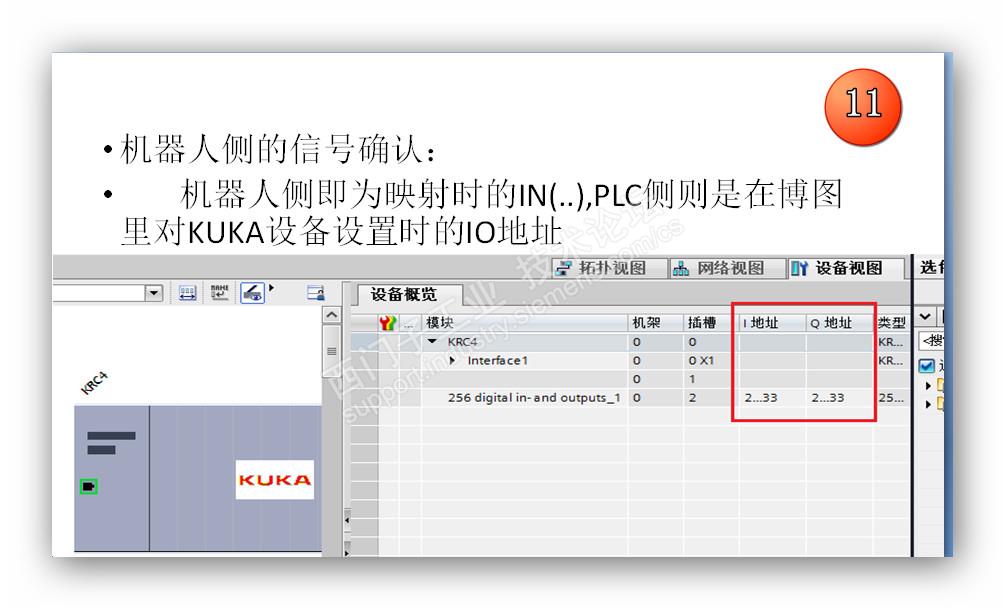1005x609 pixels.
Task: Click the right splitter arrow at bottom
Action: click(x=347, y=552)
